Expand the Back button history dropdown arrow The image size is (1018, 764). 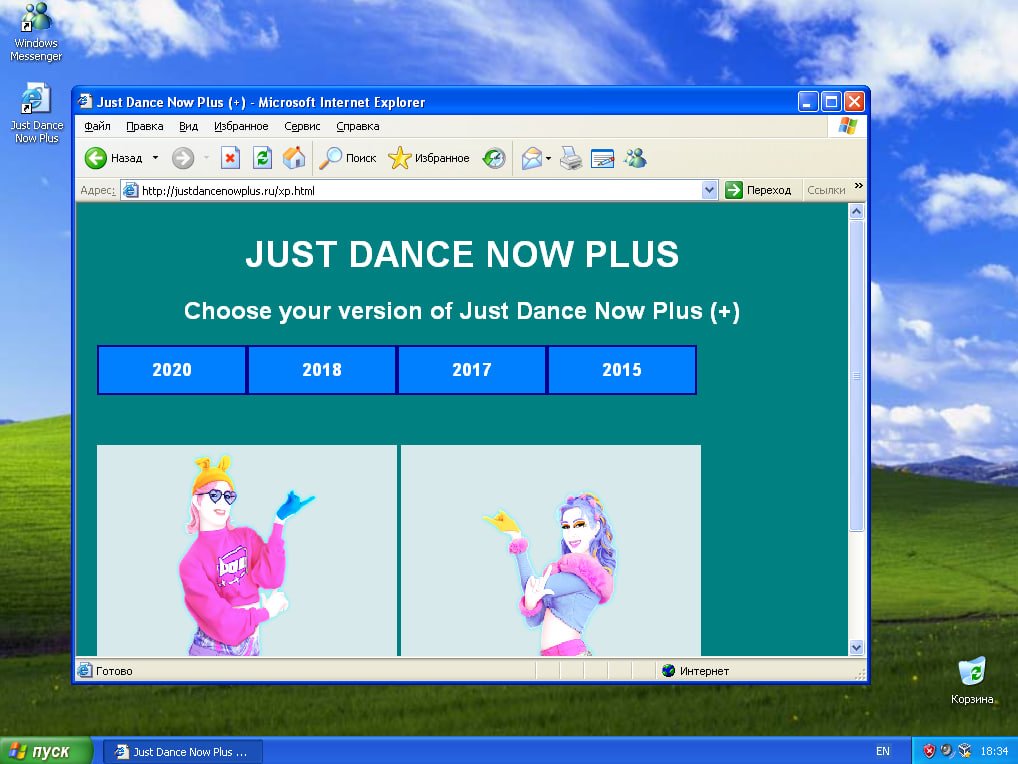[155, 158]
